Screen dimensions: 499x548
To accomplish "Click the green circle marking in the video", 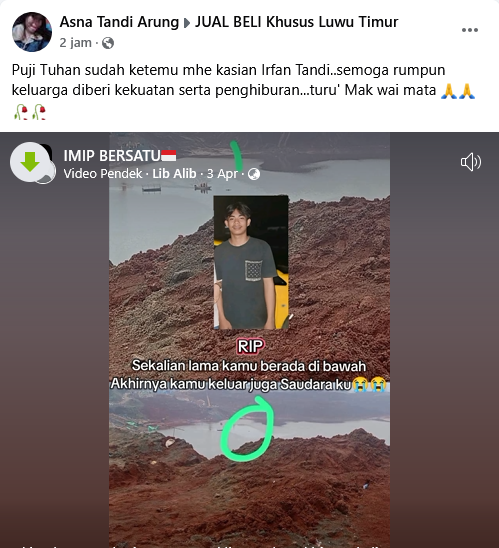I will click(x=247, y=428).
